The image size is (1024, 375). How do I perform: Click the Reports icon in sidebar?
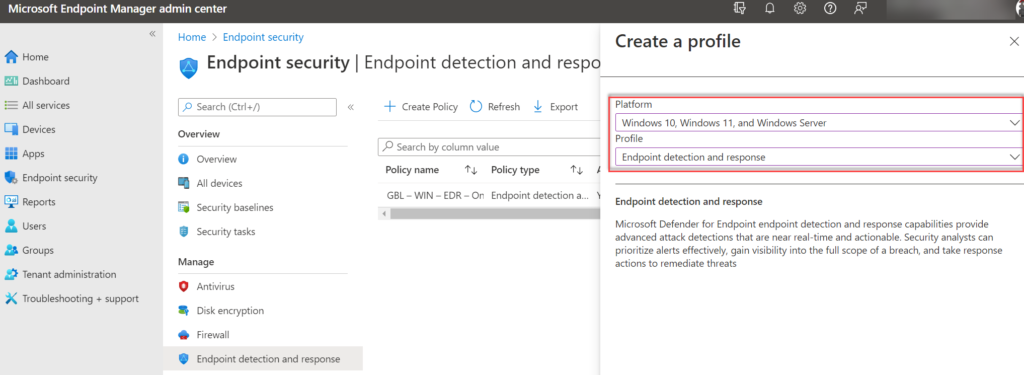[x=11, y=202]
